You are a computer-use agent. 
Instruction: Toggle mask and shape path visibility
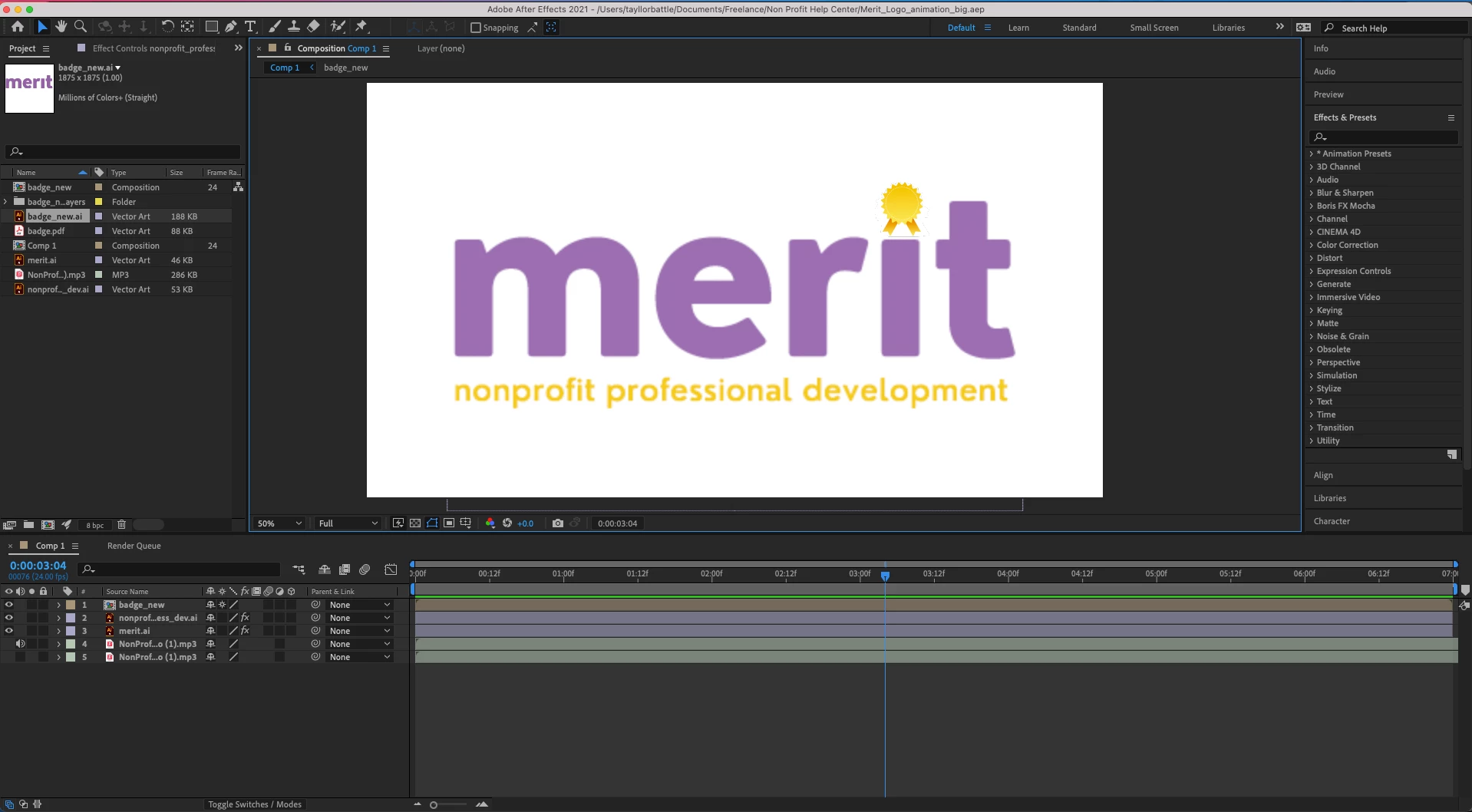click(x=432, y=523)
